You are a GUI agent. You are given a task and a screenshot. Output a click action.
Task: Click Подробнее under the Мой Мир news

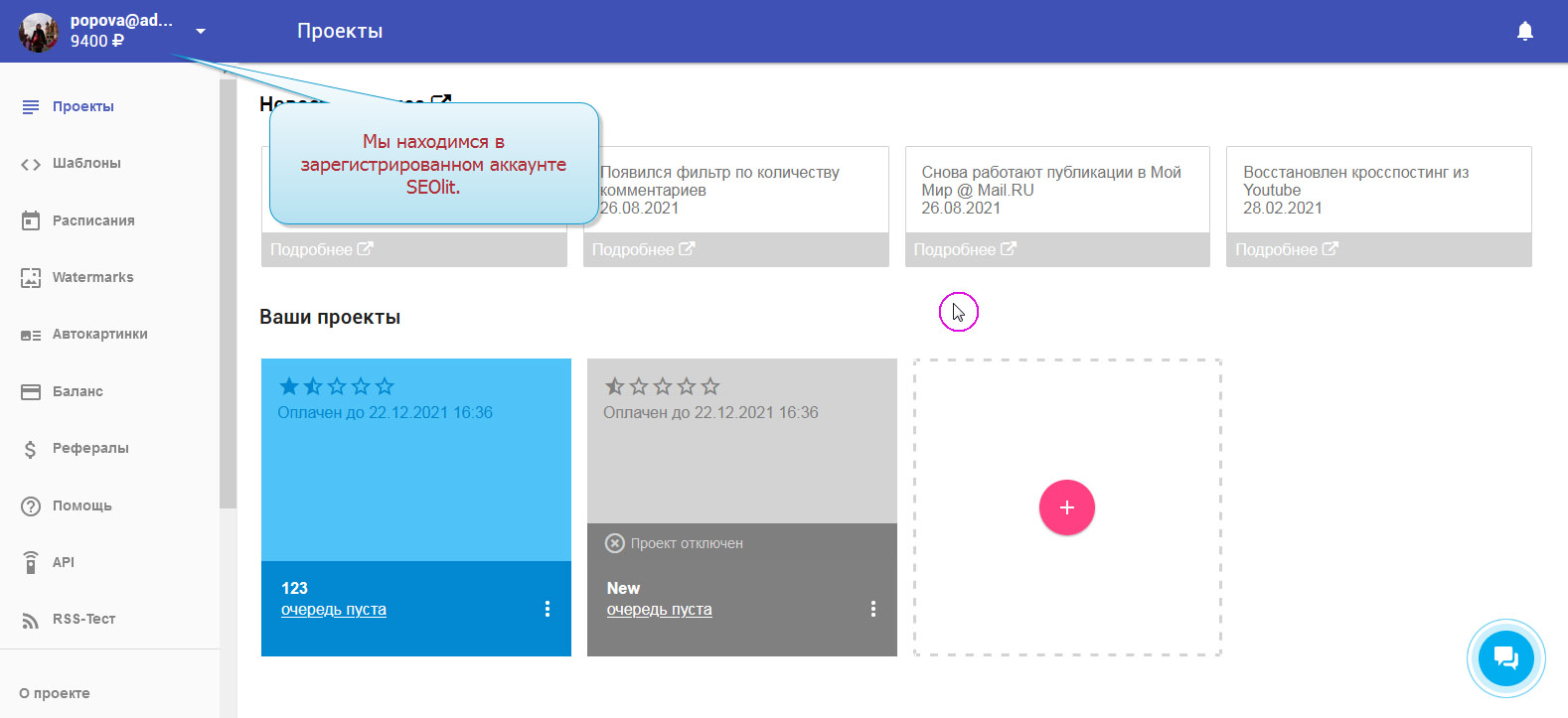pos(964,249)
